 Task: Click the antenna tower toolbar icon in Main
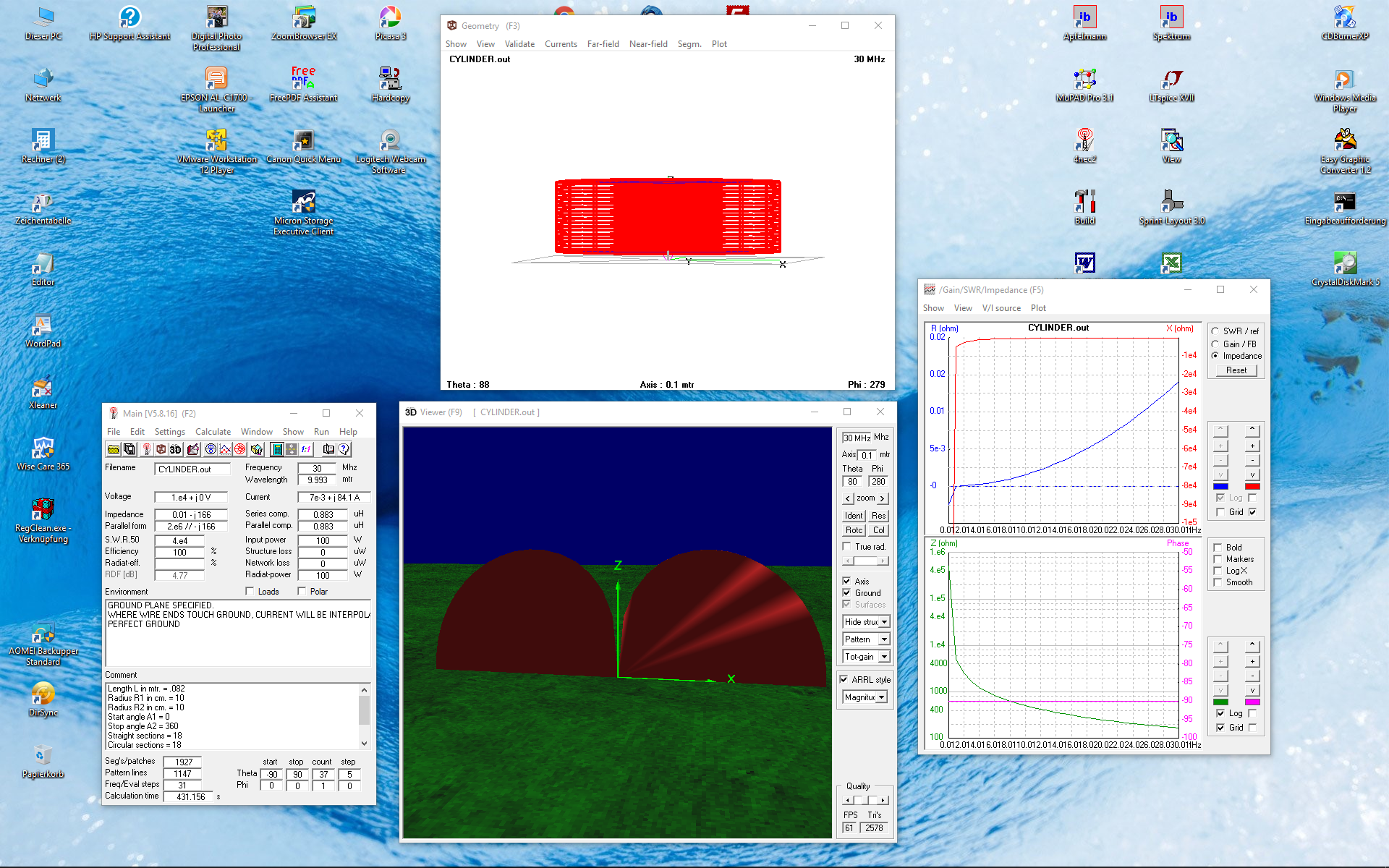(x=146, y=449)
